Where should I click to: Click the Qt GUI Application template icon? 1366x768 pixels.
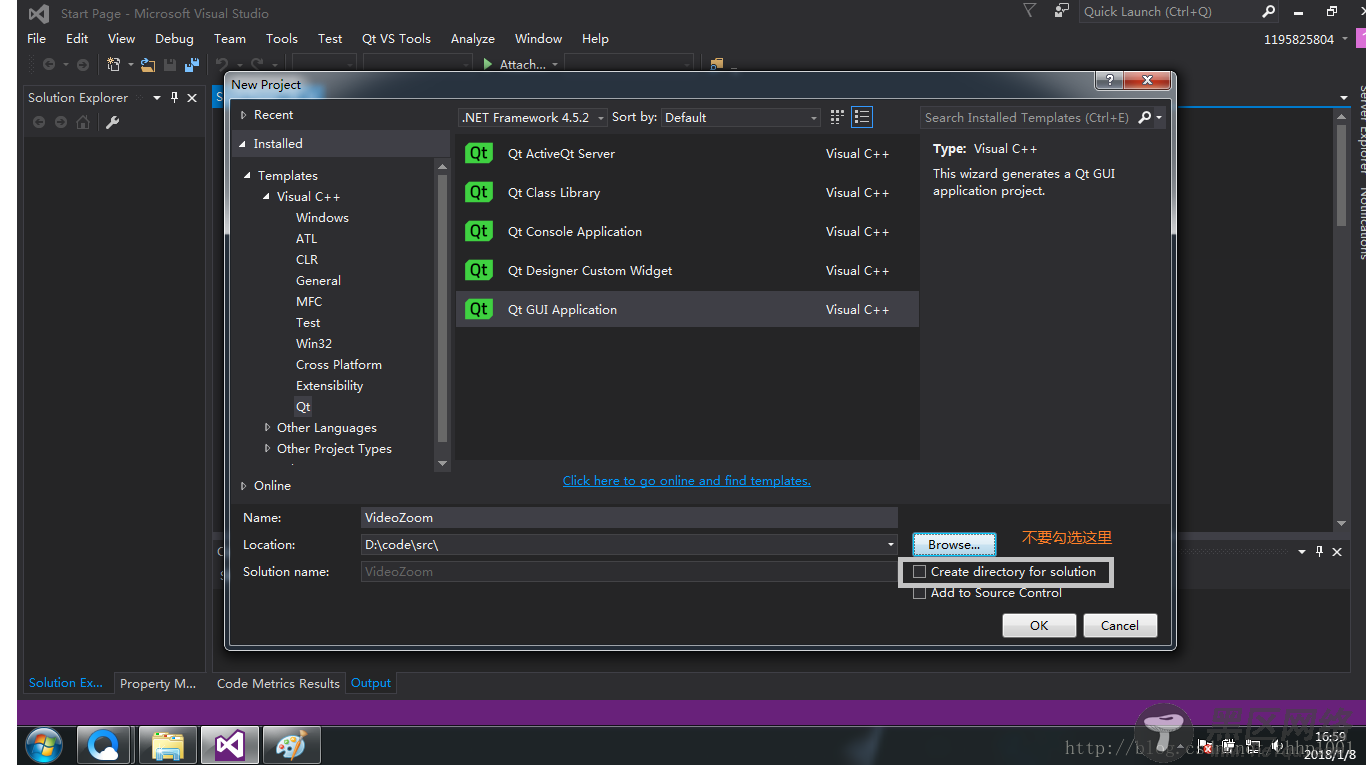point(479,309)
